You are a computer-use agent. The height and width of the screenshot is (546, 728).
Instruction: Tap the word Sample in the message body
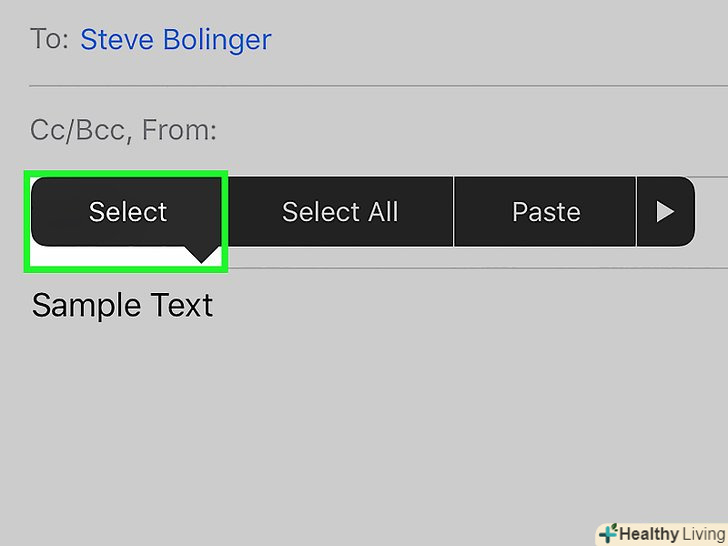83,305
